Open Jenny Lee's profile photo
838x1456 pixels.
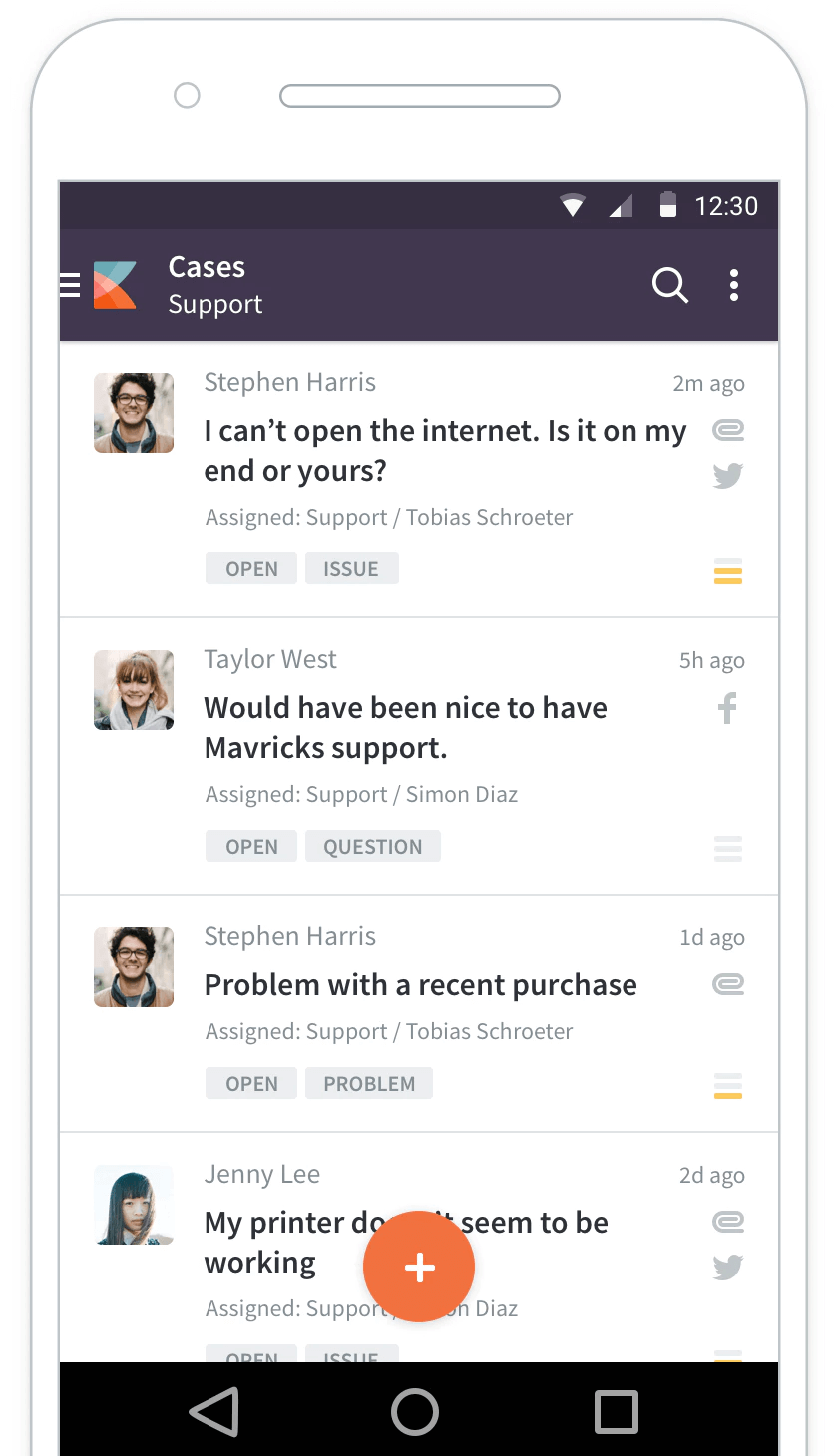[x=134, y=1205]
